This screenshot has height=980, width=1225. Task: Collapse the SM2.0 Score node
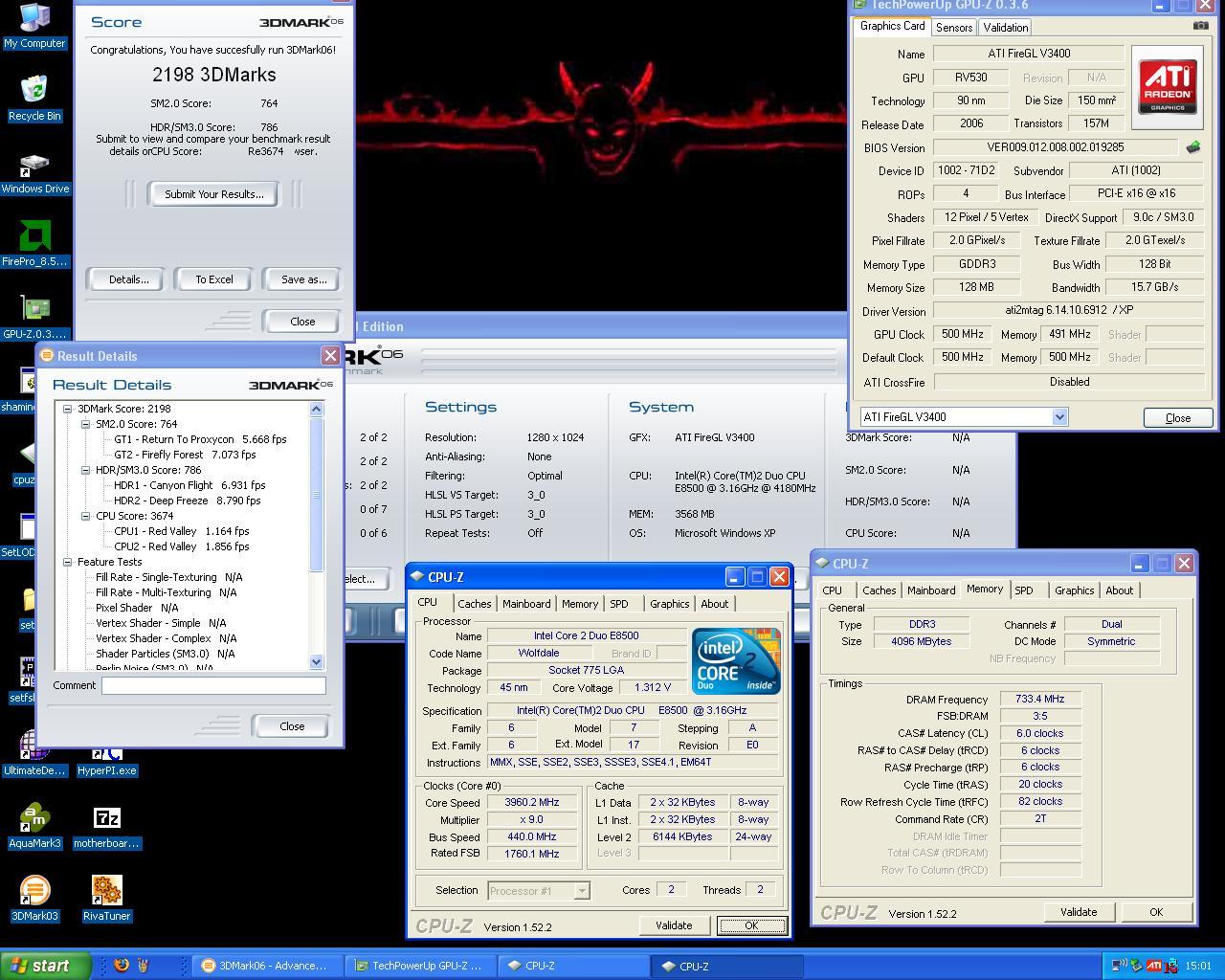coord(85,424)
